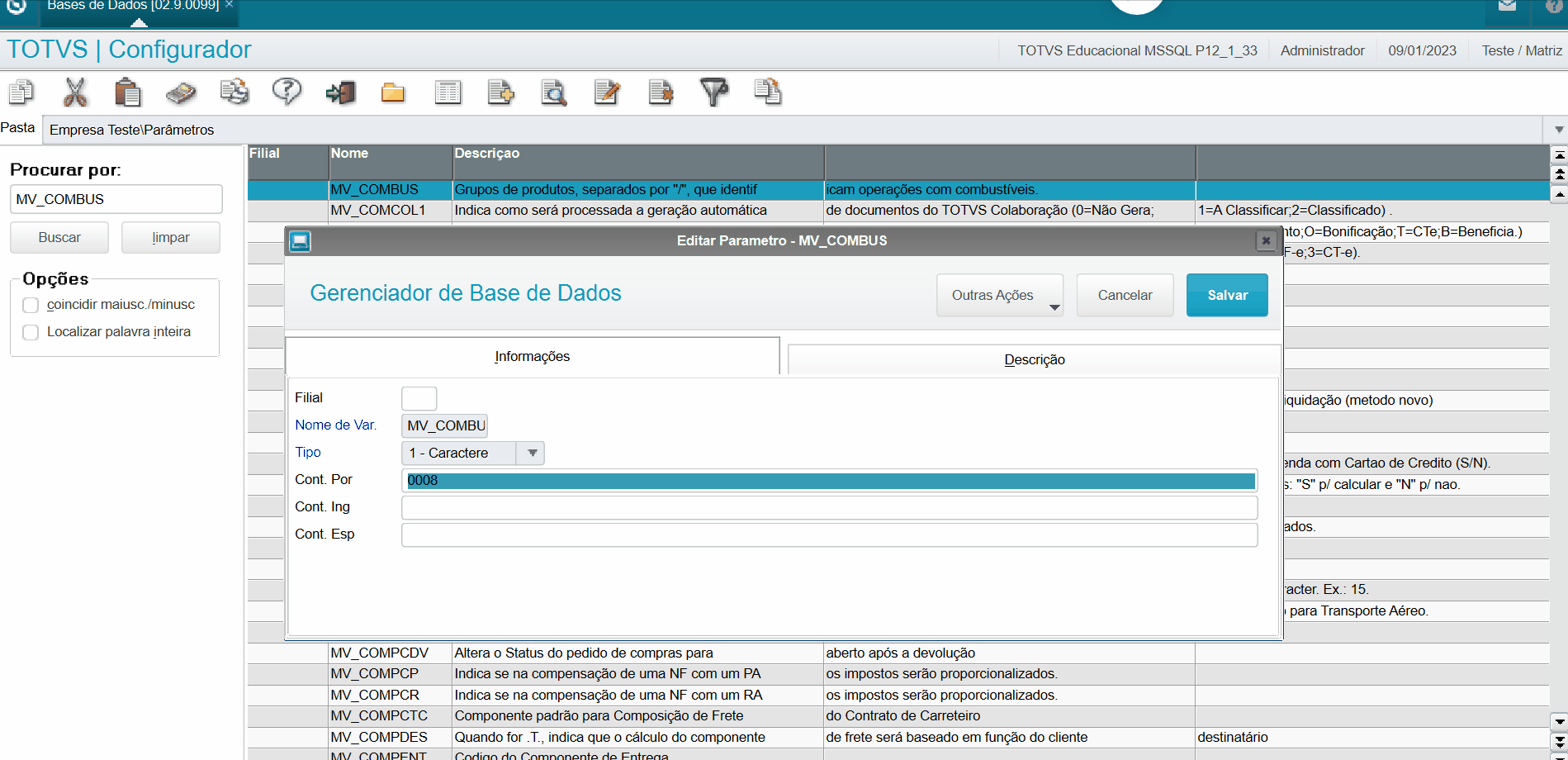Click the Buscar button
1568x760 pixels.
tap(59, 237)
